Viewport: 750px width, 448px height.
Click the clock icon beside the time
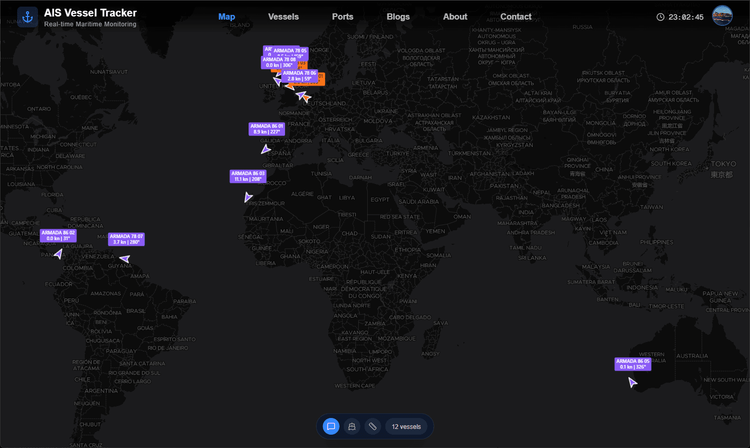click(660, 17)
